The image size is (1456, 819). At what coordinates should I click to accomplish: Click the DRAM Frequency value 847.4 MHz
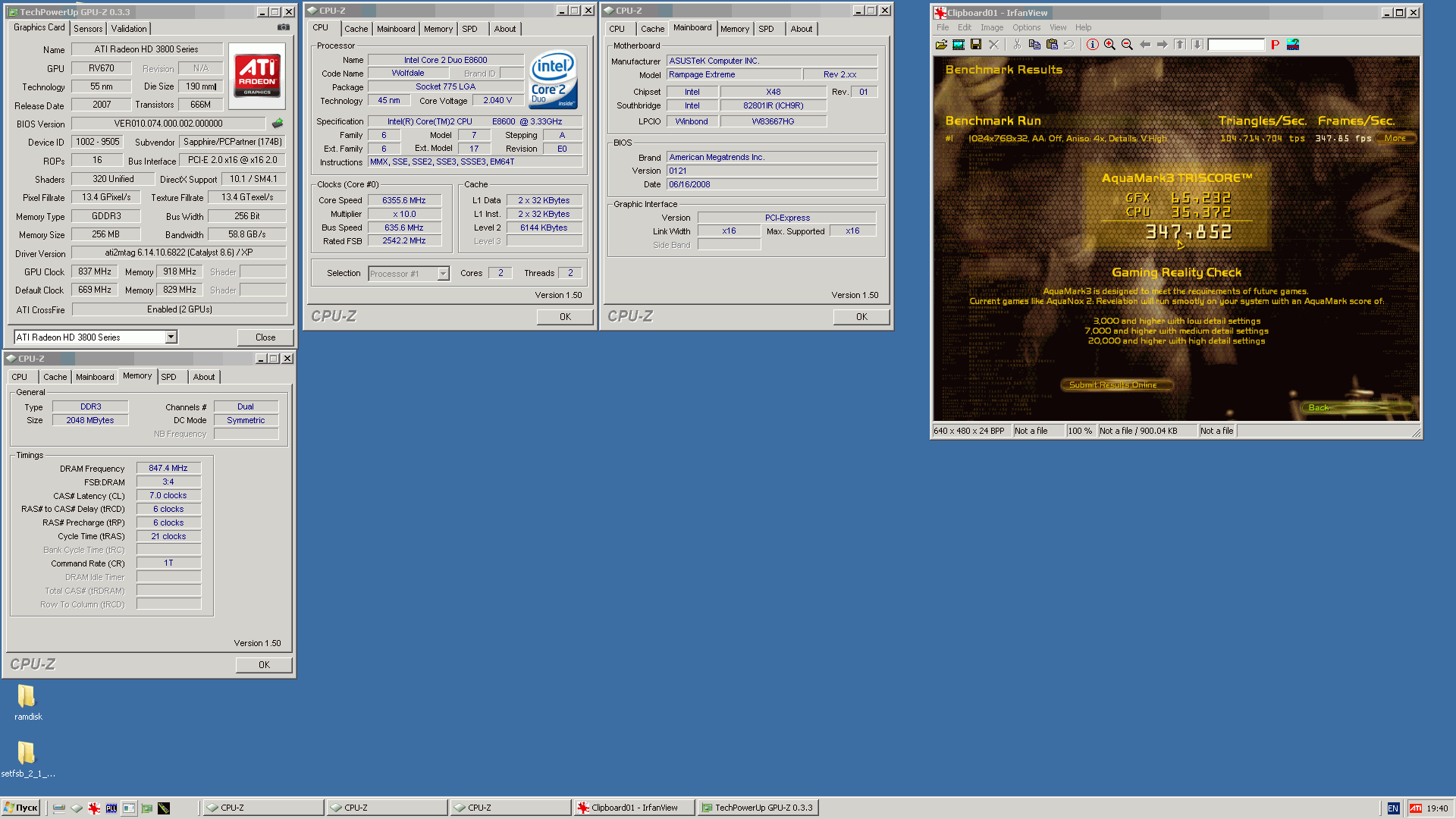tap(168, 469)
